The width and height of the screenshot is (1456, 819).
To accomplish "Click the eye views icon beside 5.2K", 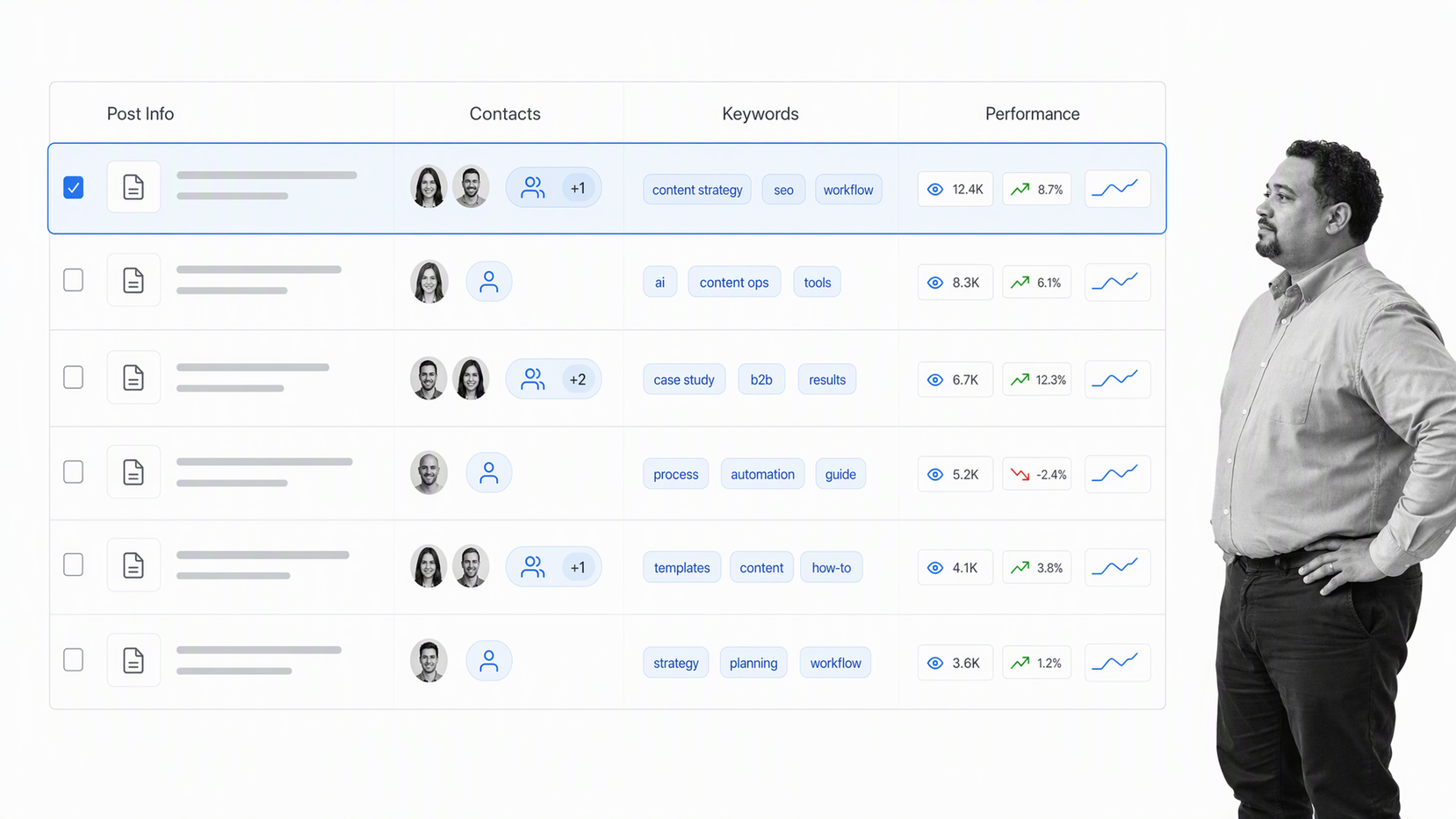I will pos(935,474).
